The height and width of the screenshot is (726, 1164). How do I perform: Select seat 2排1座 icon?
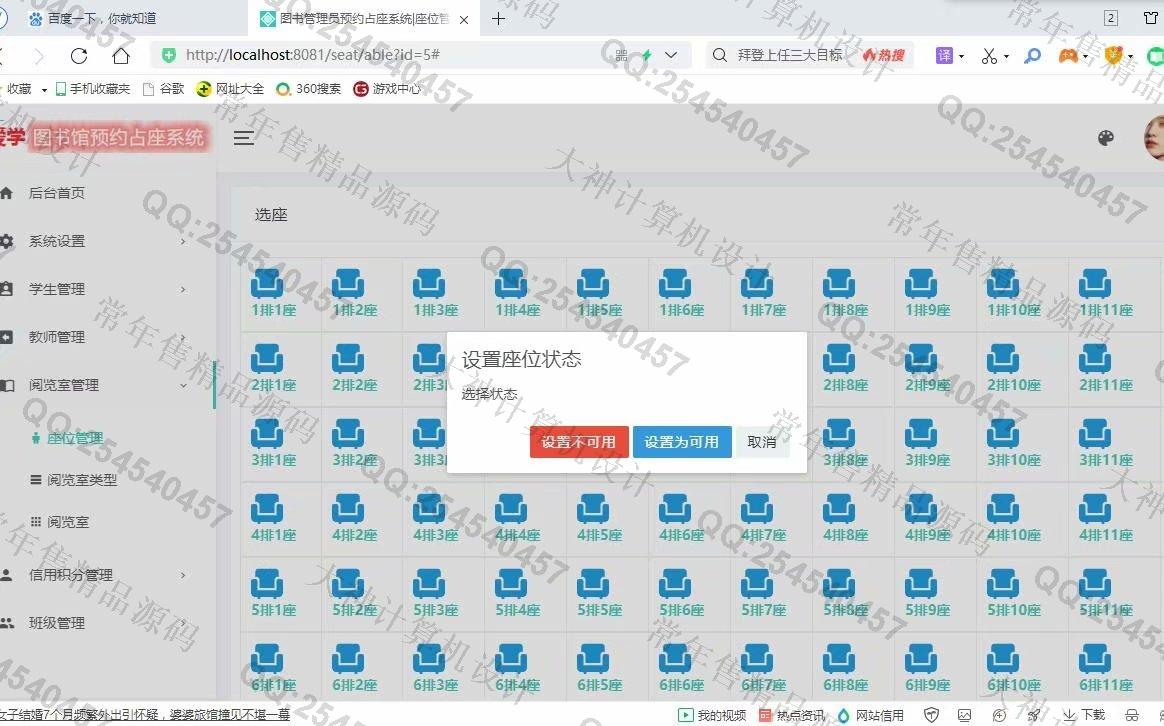point(267,359)
